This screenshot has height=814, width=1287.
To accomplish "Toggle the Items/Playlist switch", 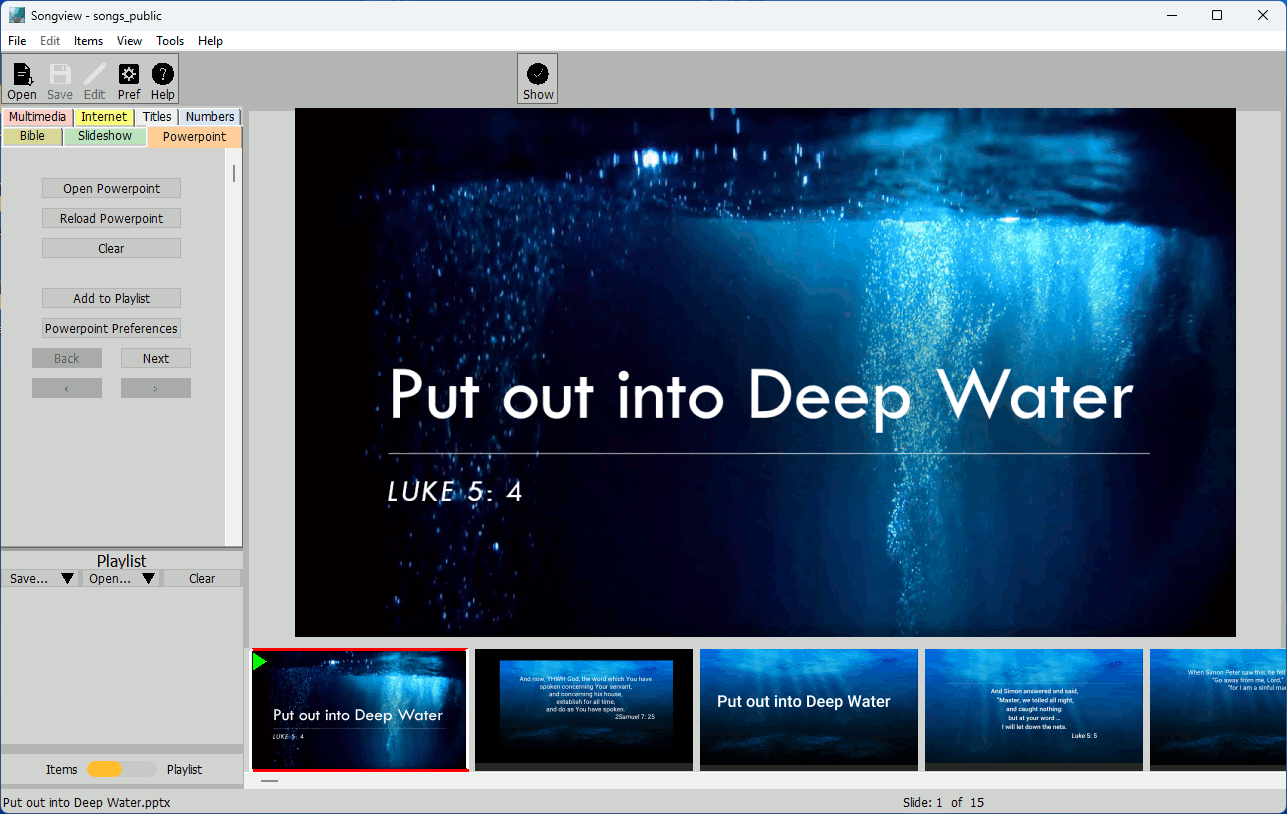I will [121, 769].
